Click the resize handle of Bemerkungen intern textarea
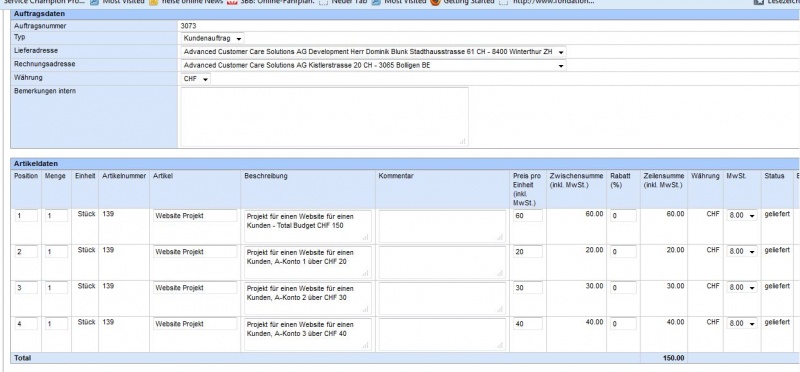This screenshot has width=800, height=372. coord(463,141)
